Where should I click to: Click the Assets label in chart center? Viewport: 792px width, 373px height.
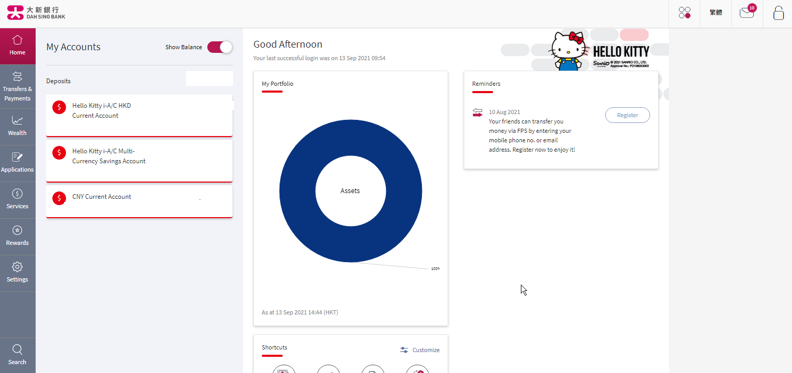(350, 191)
